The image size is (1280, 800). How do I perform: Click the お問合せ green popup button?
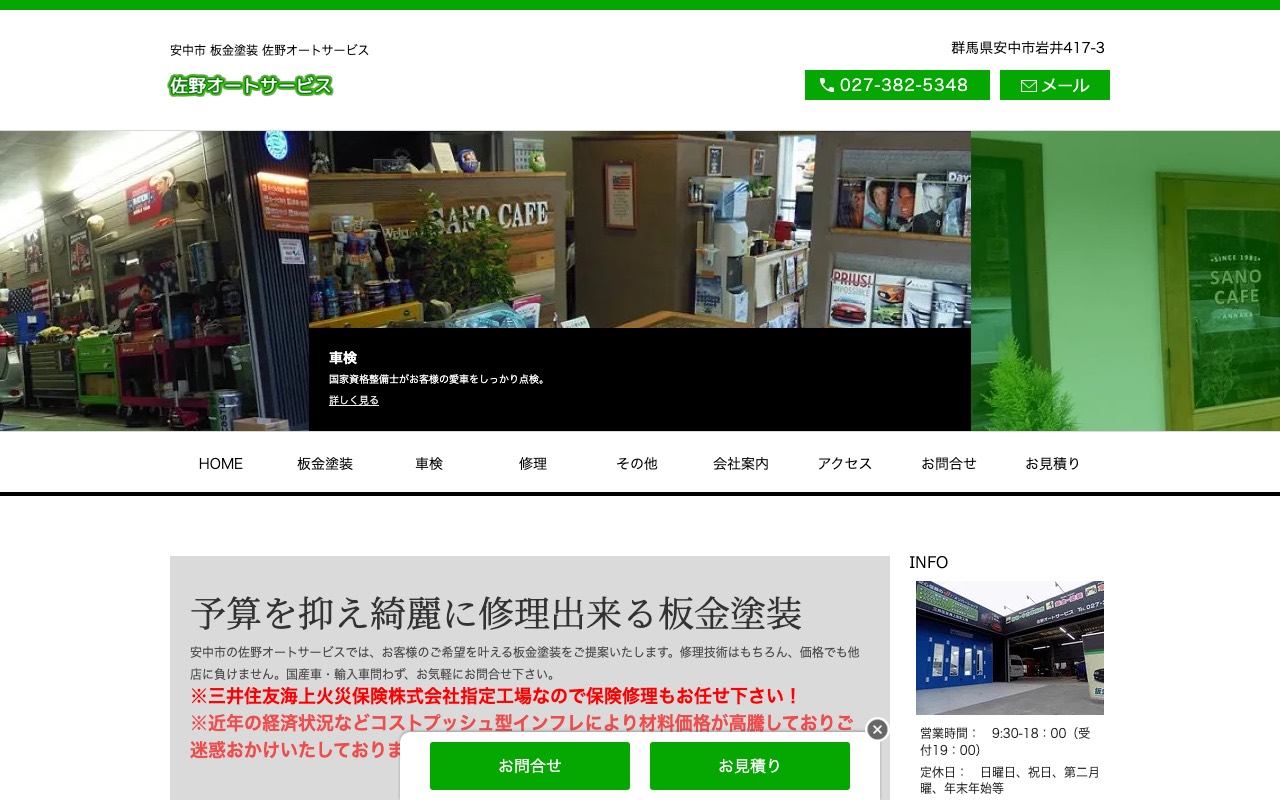pyautogui.click(x=530, y=766)
